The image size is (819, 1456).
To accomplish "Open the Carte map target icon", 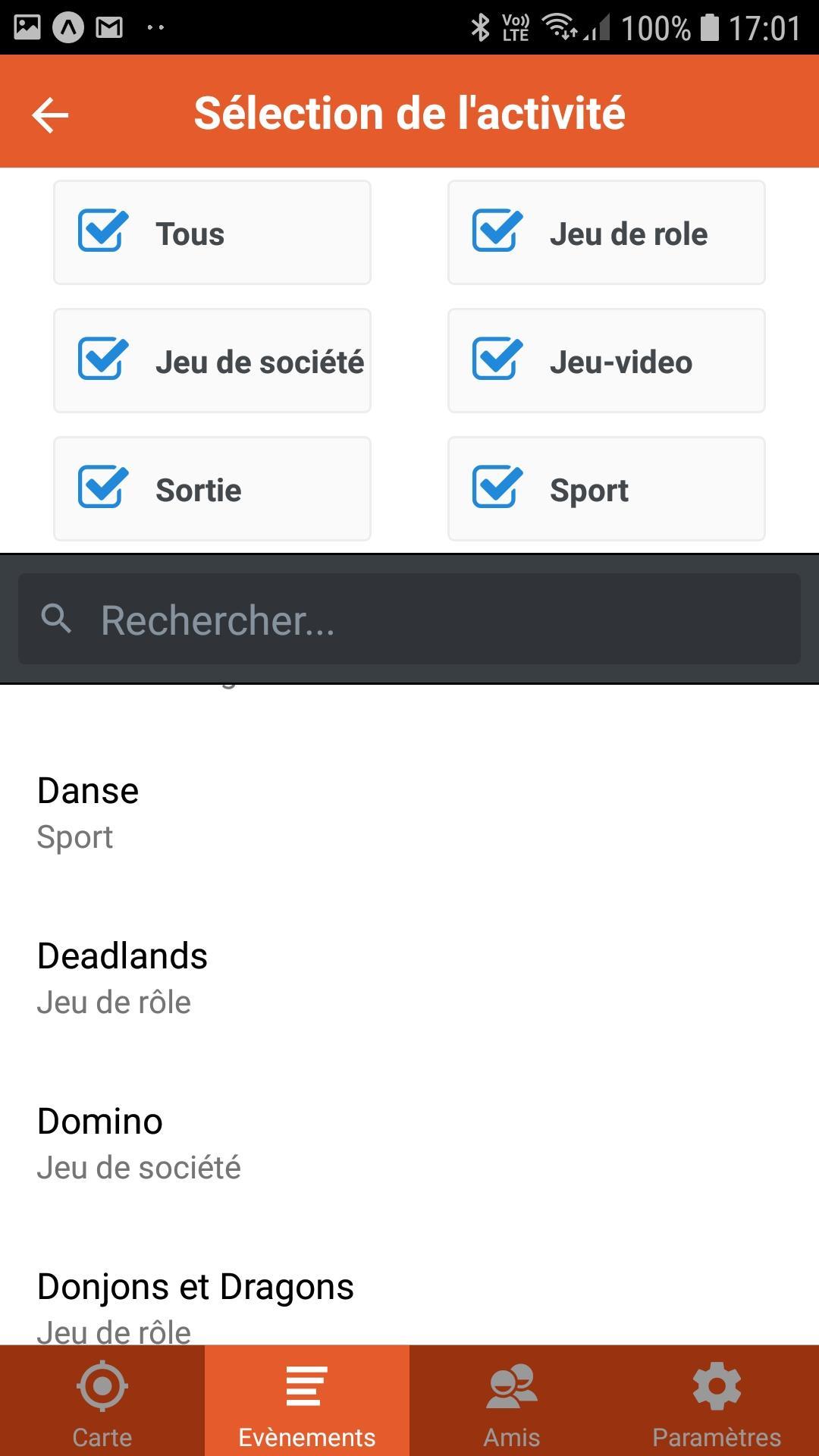I will 102,1386.
